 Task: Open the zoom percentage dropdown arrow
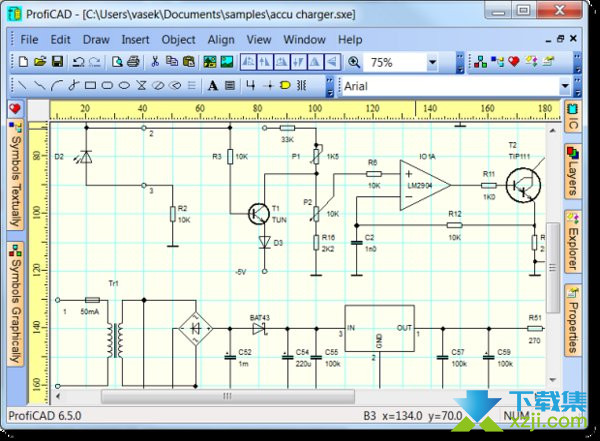pyautogui.click(x=432, y=62)
